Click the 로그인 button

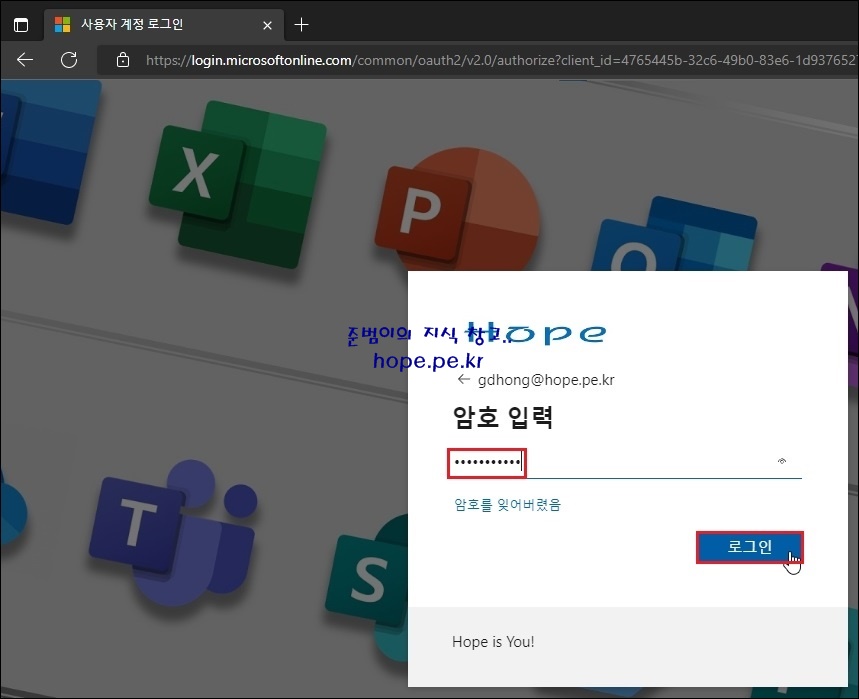pos(749,547)
